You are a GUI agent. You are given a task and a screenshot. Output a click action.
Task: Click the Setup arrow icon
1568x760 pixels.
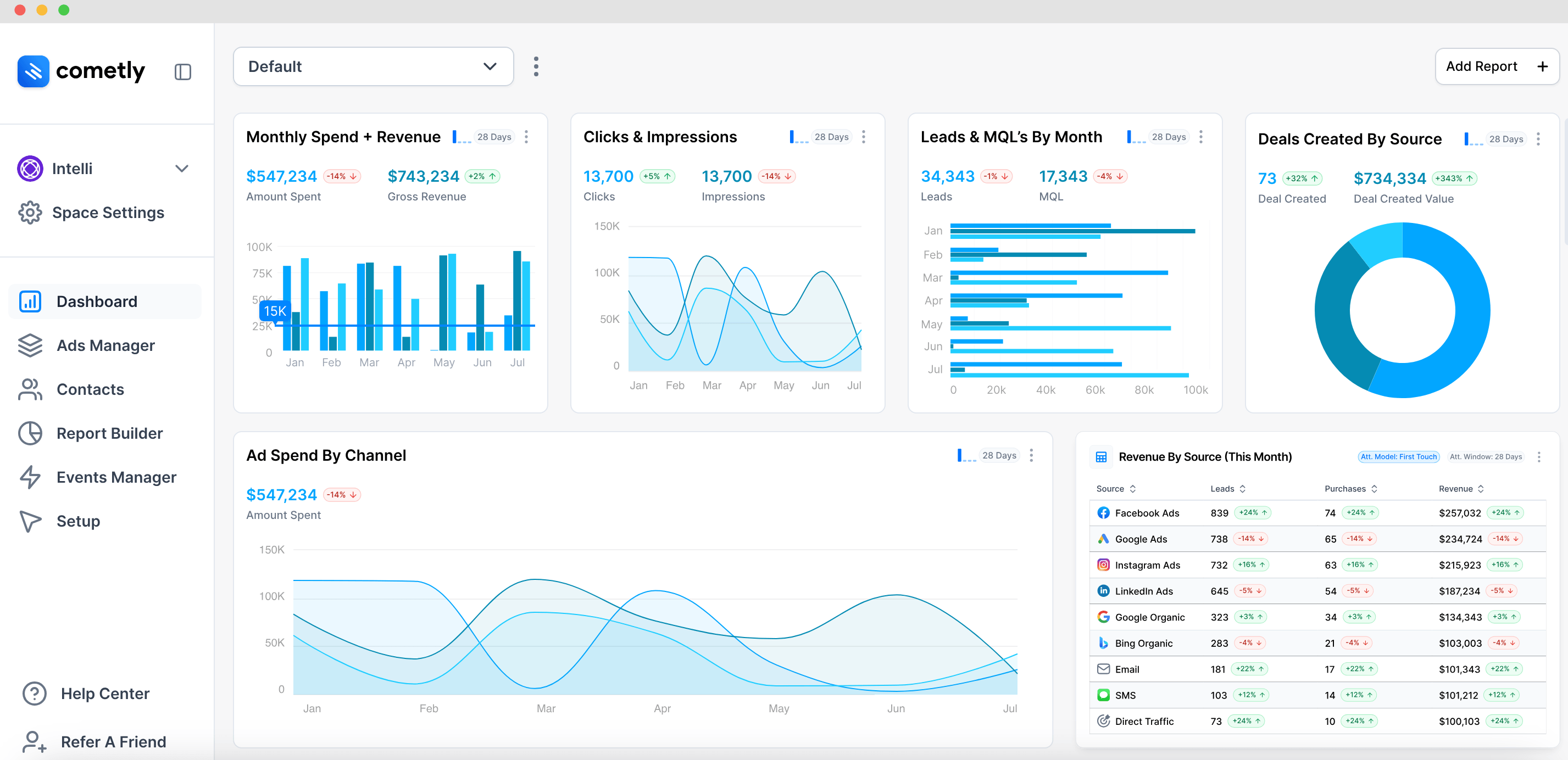coord(30,521)
